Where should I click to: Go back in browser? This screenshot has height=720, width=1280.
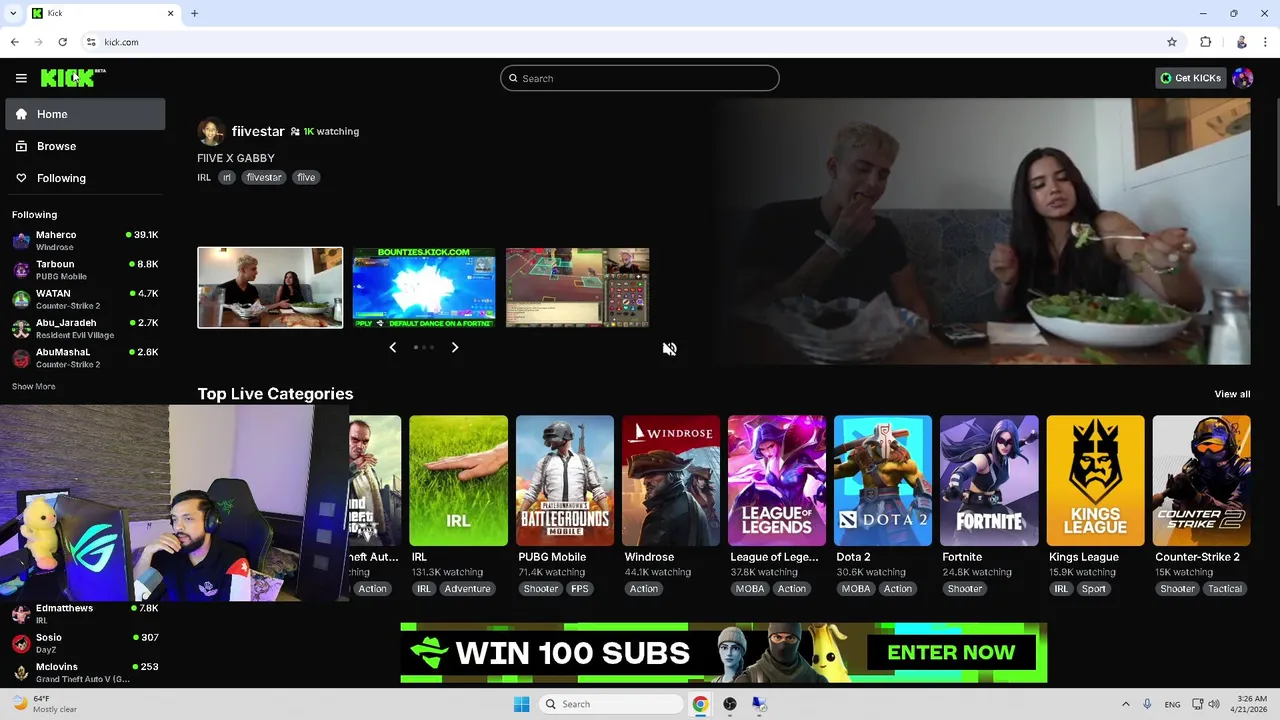coord(14,42)
